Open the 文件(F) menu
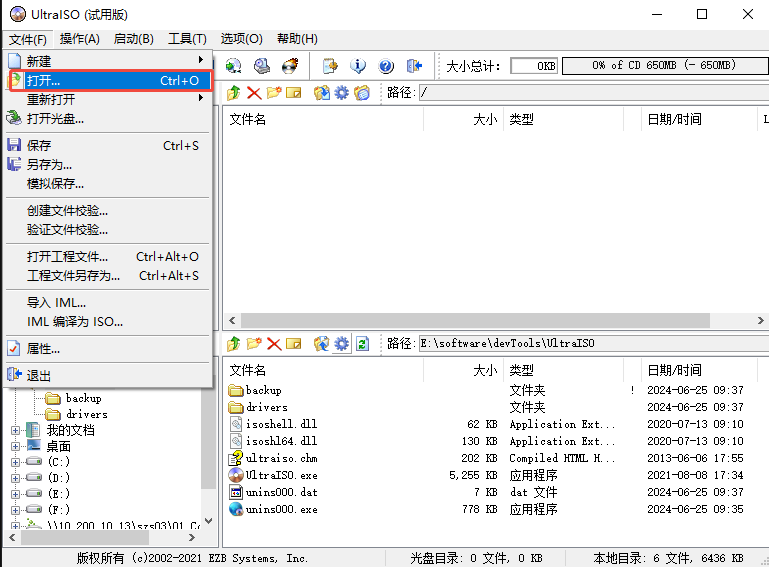 tap(28, 39)
